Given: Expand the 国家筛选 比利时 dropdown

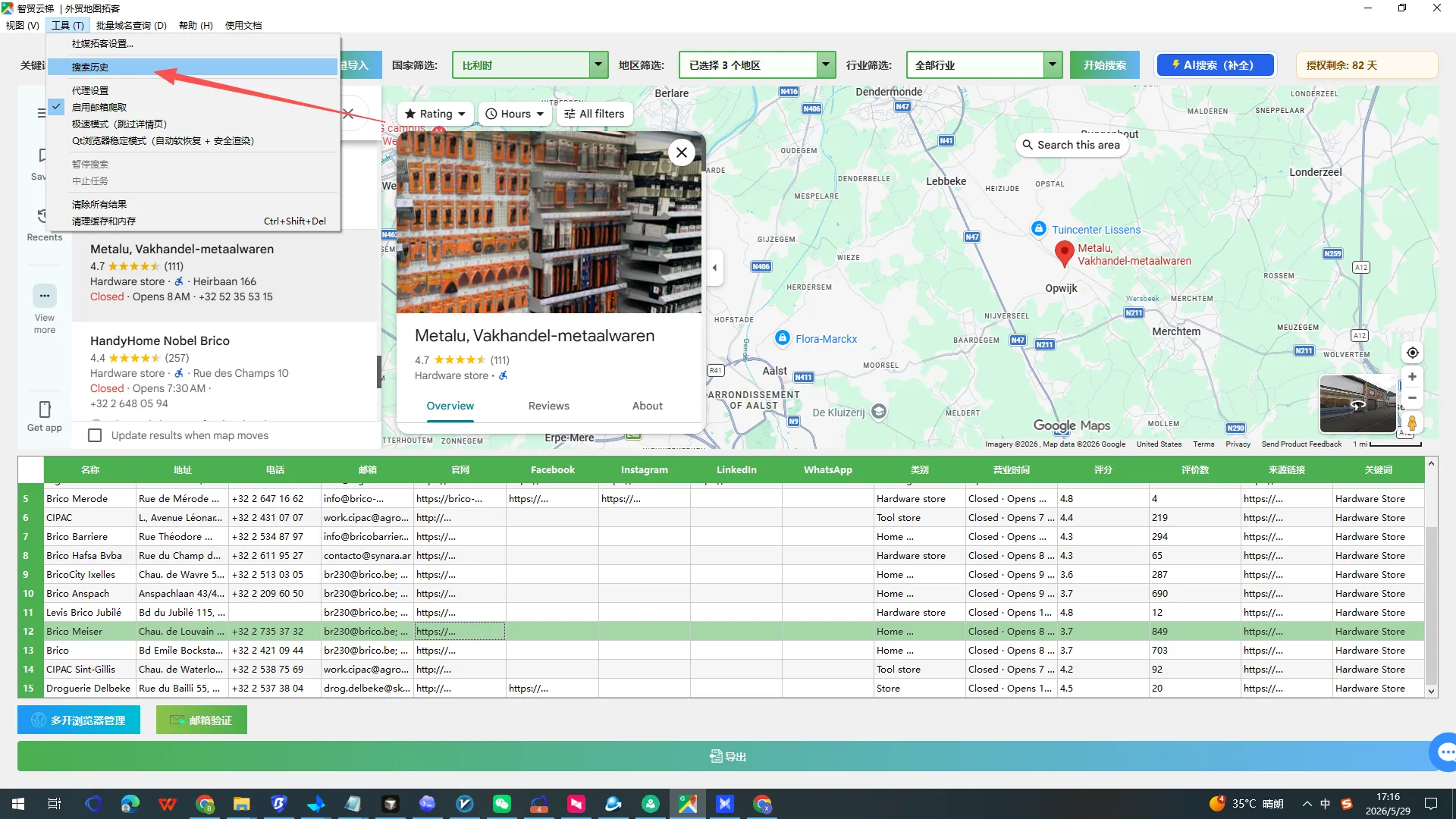Looking at the screenshot, I should [x=598, y=65].
